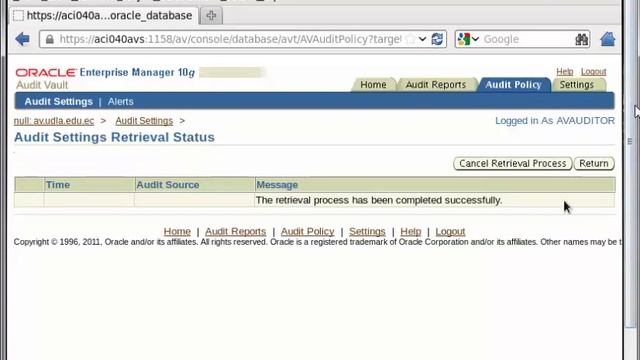Image resolution: width=640 pixels, height=360 pixels.
Task: Open the footer Settings link
Action: 367,231
